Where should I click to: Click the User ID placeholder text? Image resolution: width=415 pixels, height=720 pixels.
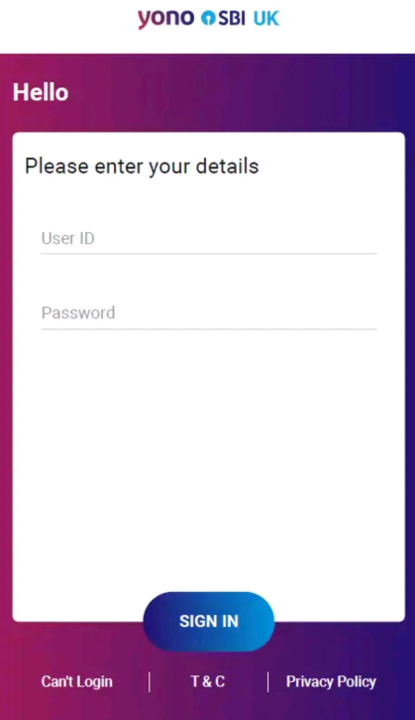(x=68, y=238)
